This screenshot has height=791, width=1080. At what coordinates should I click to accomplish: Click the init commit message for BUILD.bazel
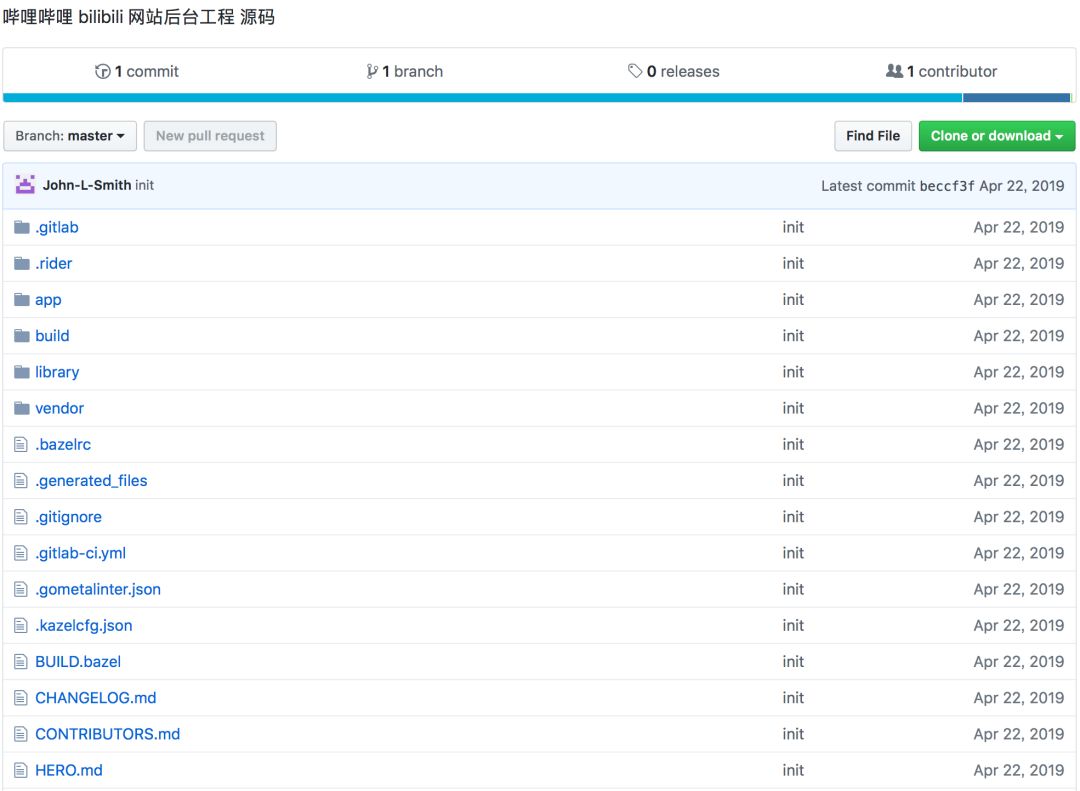(x=793, y=662)
